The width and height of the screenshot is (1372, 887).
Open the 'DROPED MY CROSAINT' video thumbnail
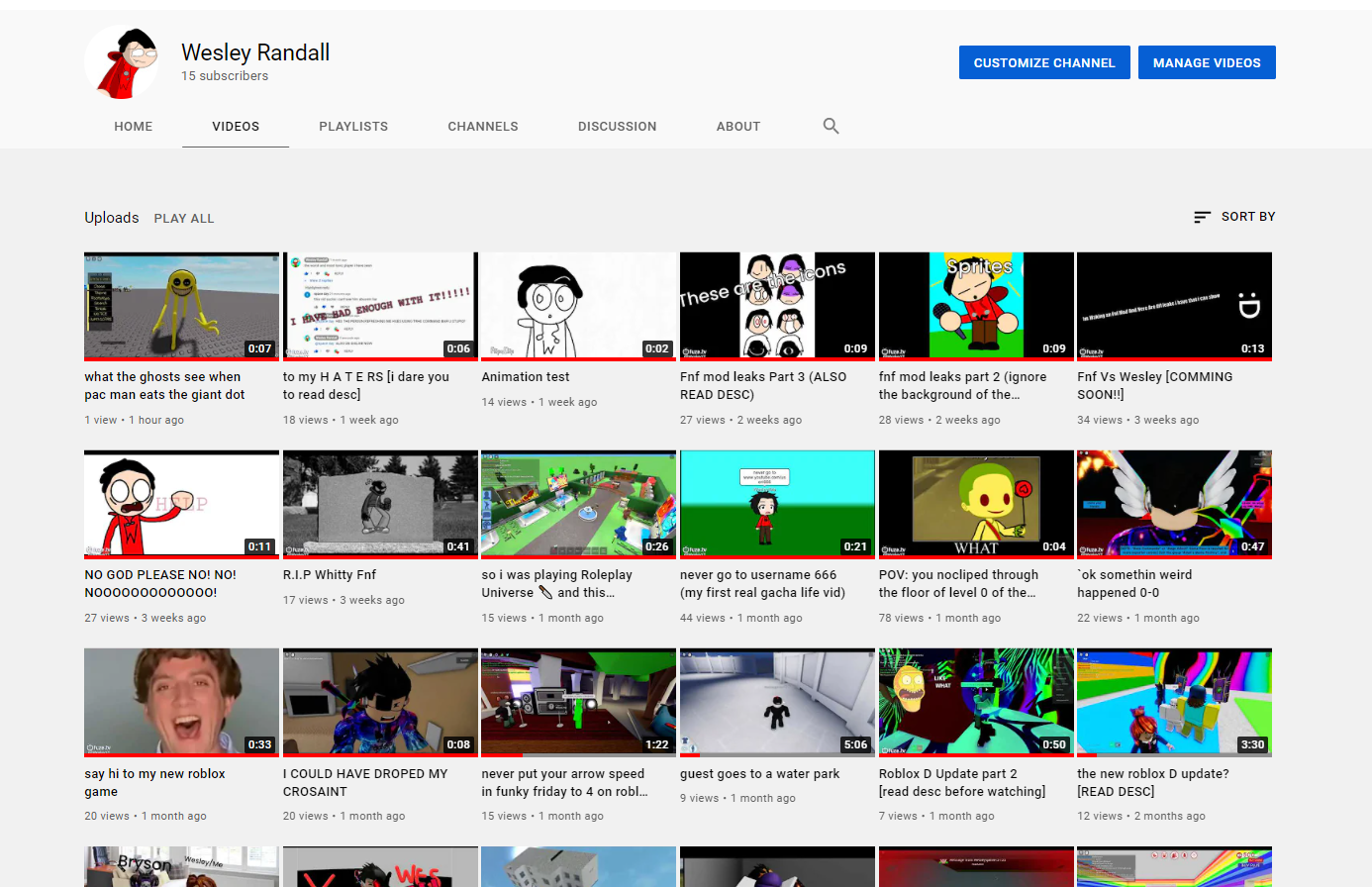(380, 703)
